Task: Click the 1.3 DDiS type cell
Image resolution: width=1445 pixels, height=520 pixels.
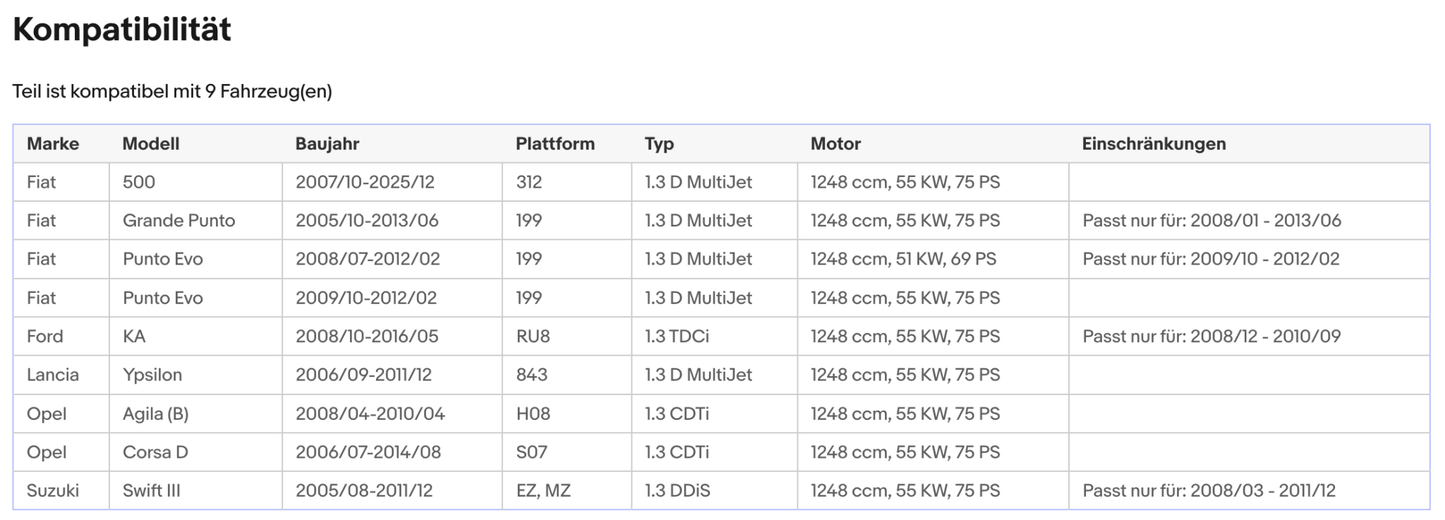Action: (x=677, y=491)
